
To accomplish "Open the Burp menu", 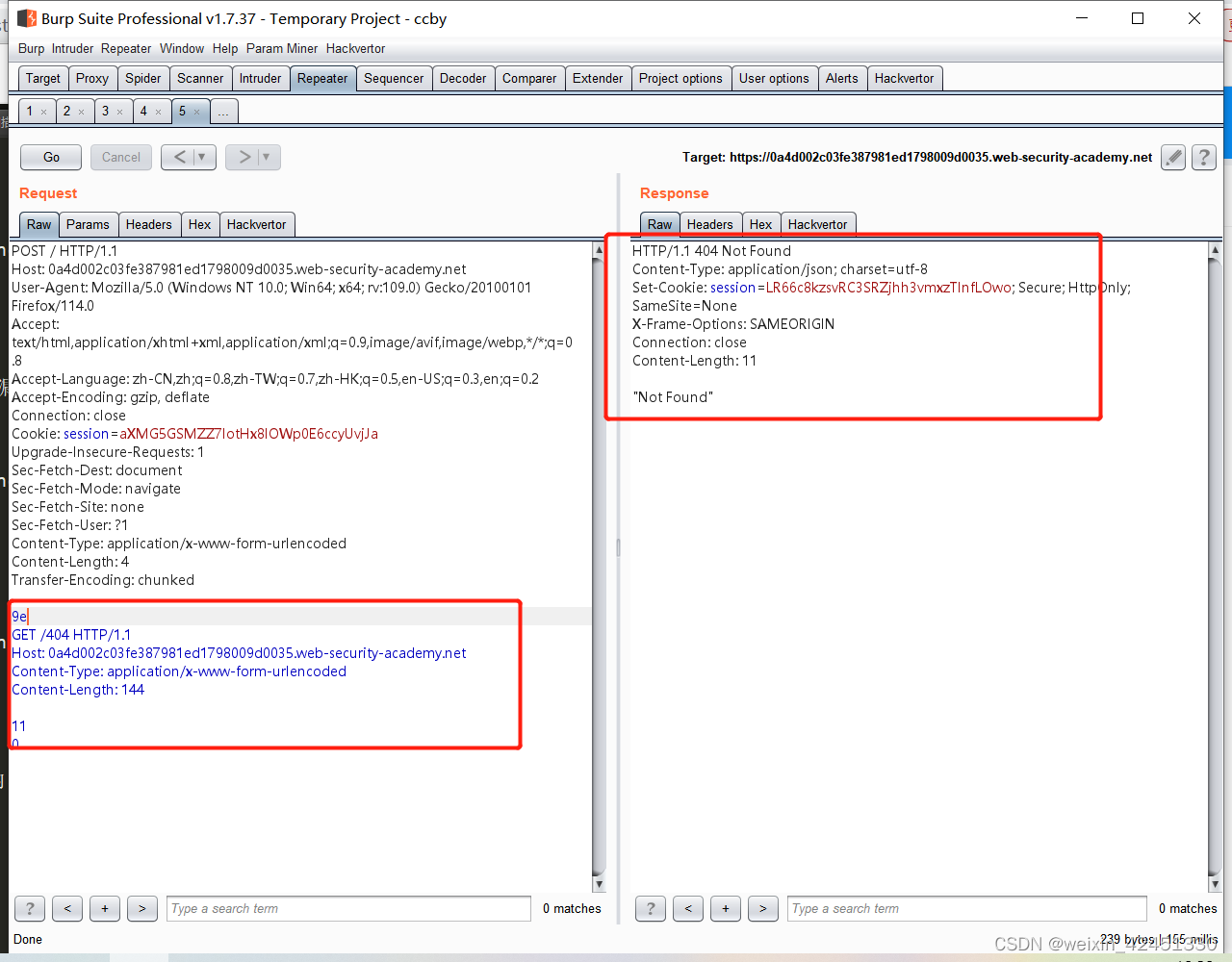I will click(31, 48).
